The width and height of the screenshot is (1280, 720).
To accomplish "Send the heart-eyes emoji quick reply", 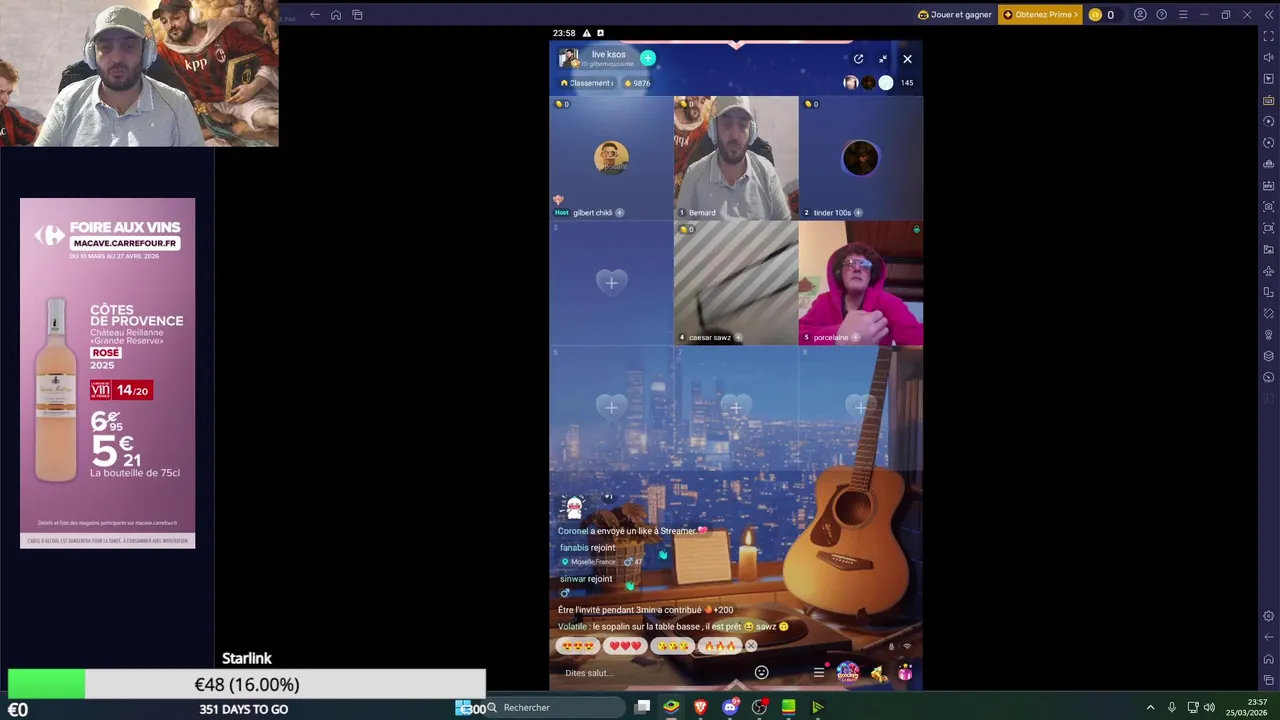I will [x=577, y=646].
